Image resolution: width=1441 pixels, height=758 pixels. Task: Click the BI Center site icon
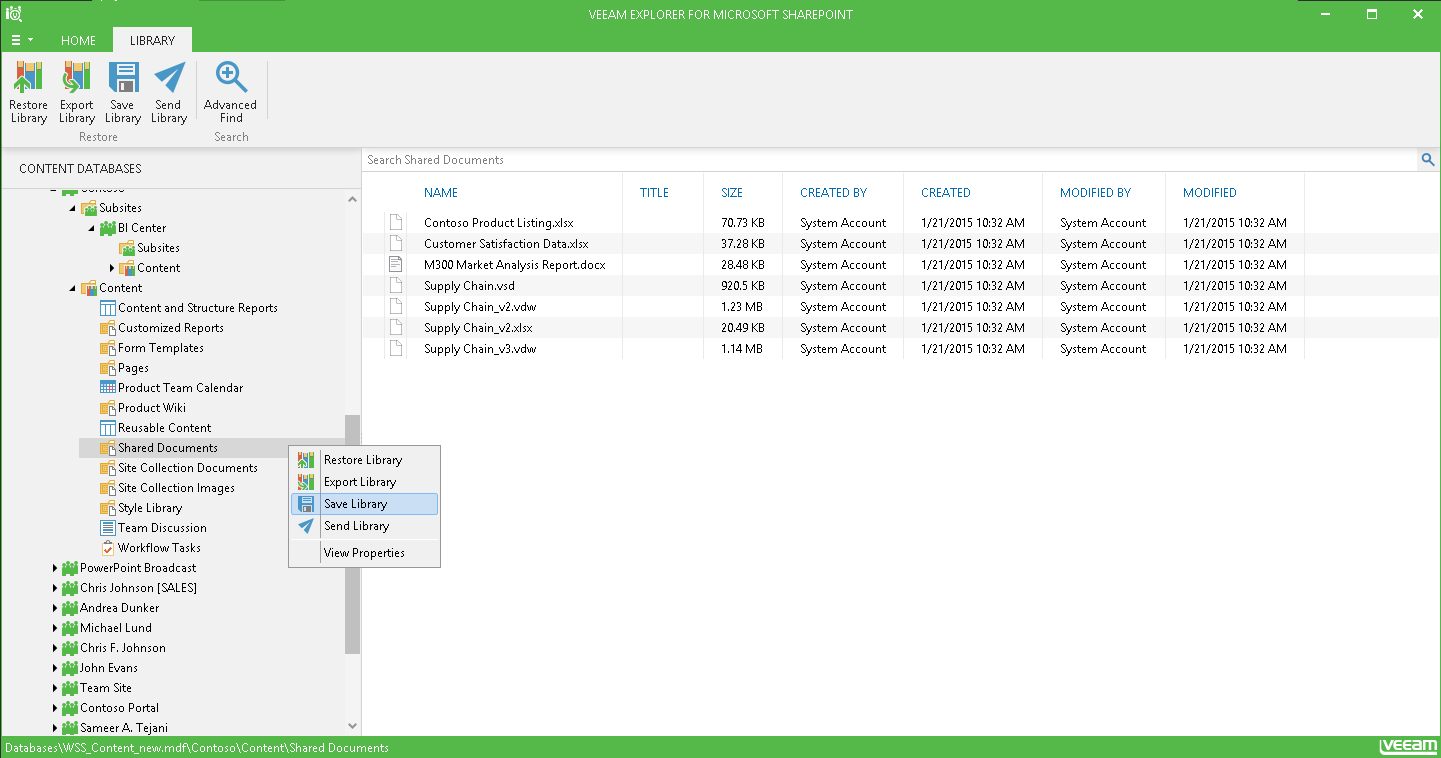click(x=108, y=228)
